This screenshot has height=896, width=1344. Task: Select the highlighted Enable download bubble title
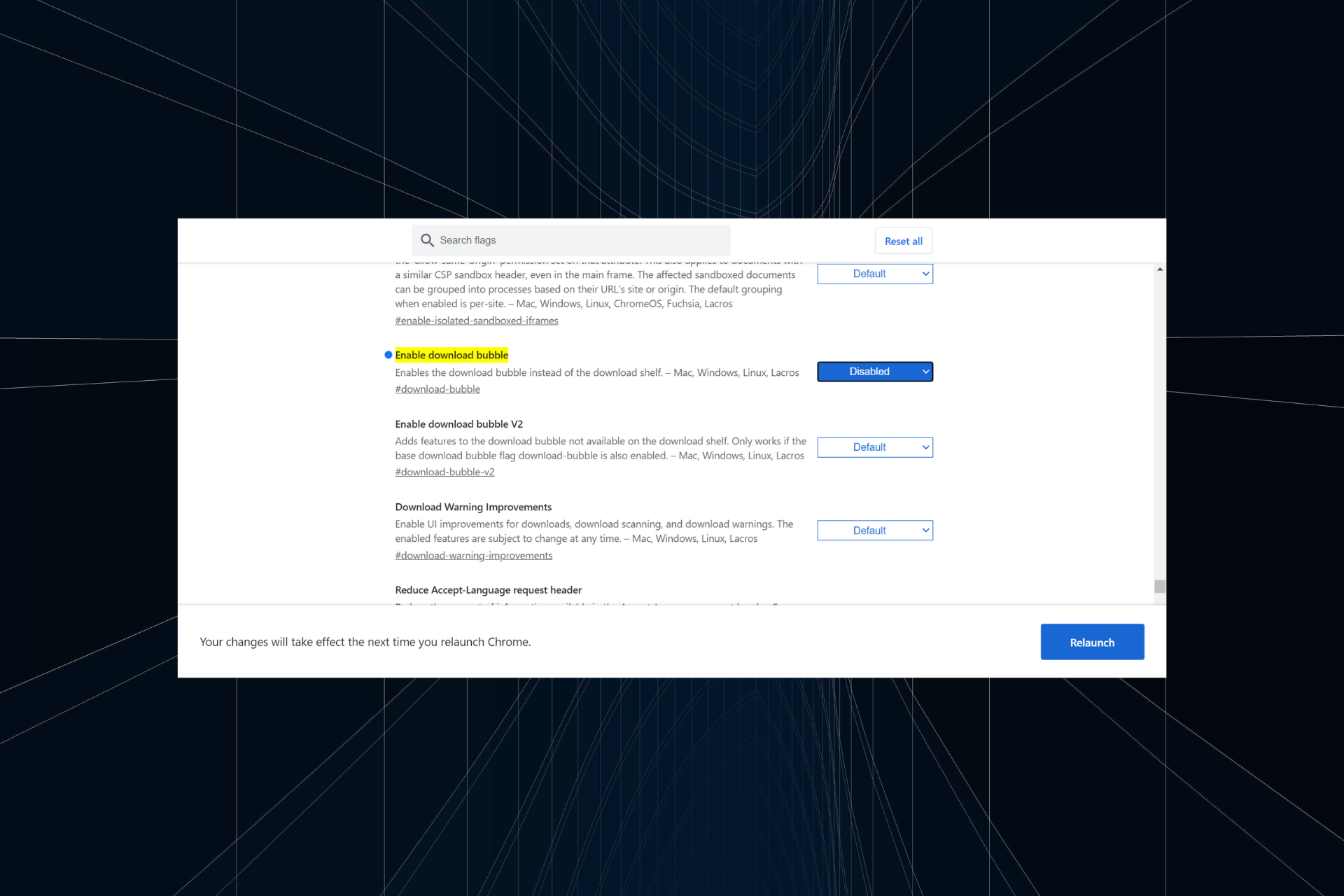tap(451, 355)
